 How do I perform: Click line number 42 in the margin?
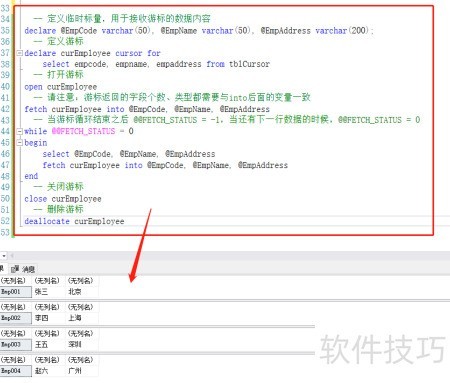coord(5,109)
